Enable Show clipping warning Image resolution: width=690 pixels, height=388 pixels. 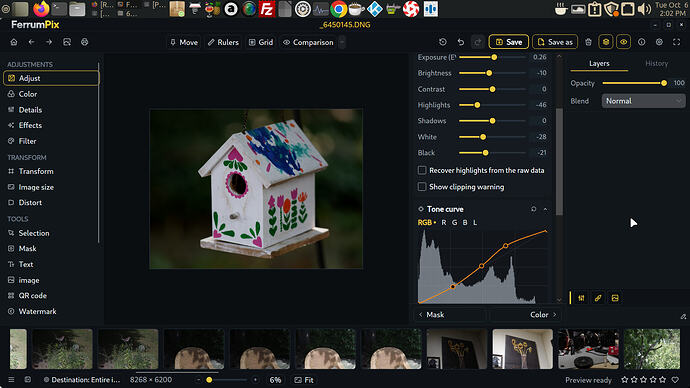tap(422, 187)
